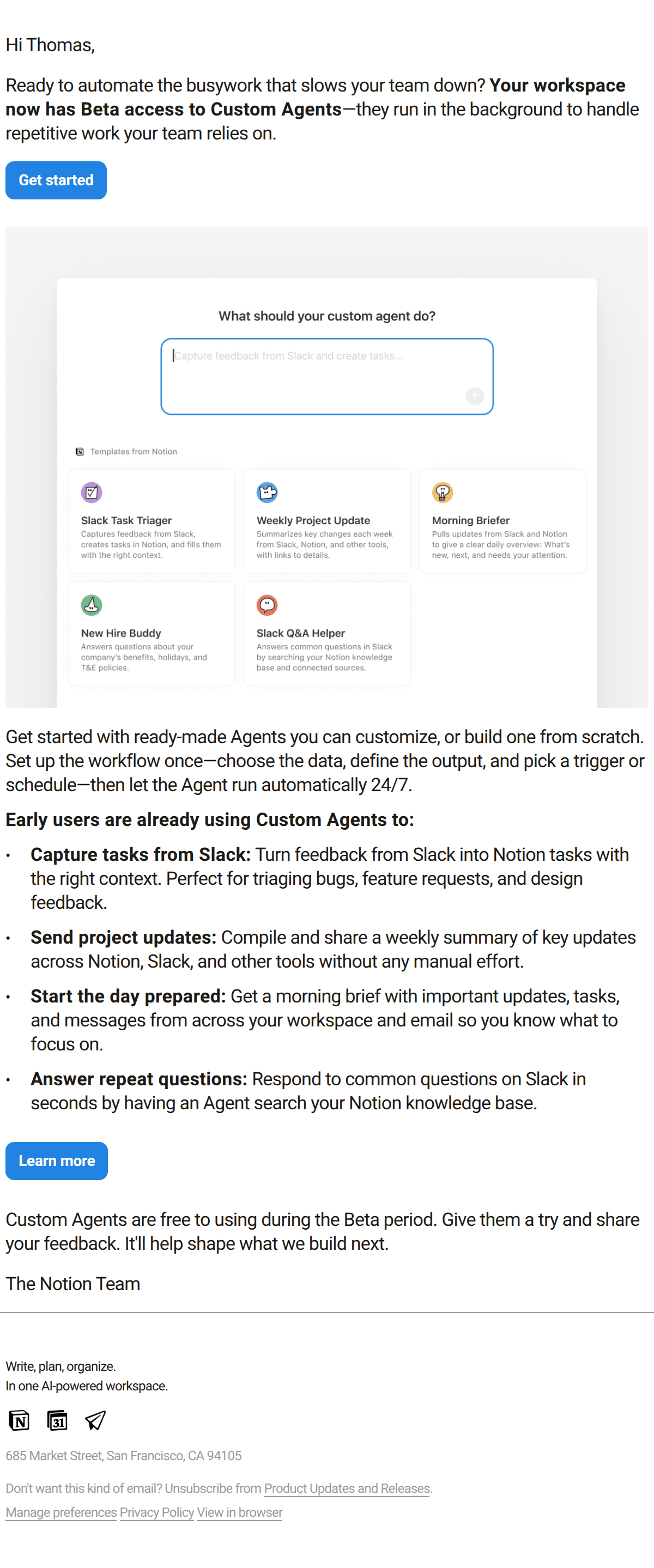Click the Slack Q&A Helper speech bubble icon
Screen dimensions: 654x1568
point(267,604)
